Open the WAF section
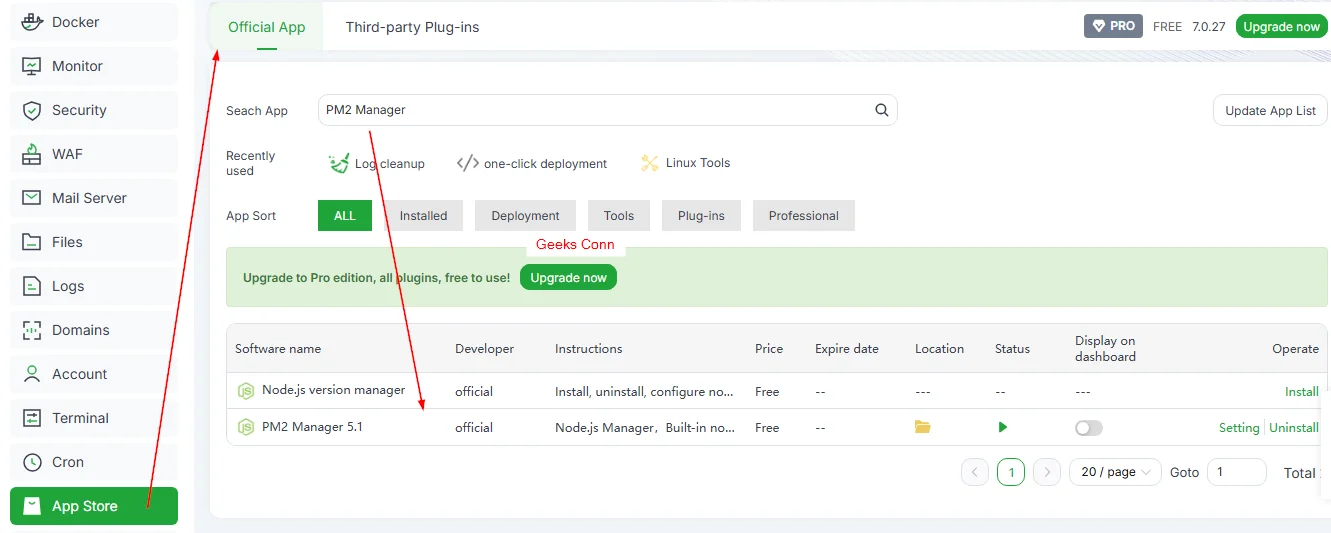 [94, 154]
